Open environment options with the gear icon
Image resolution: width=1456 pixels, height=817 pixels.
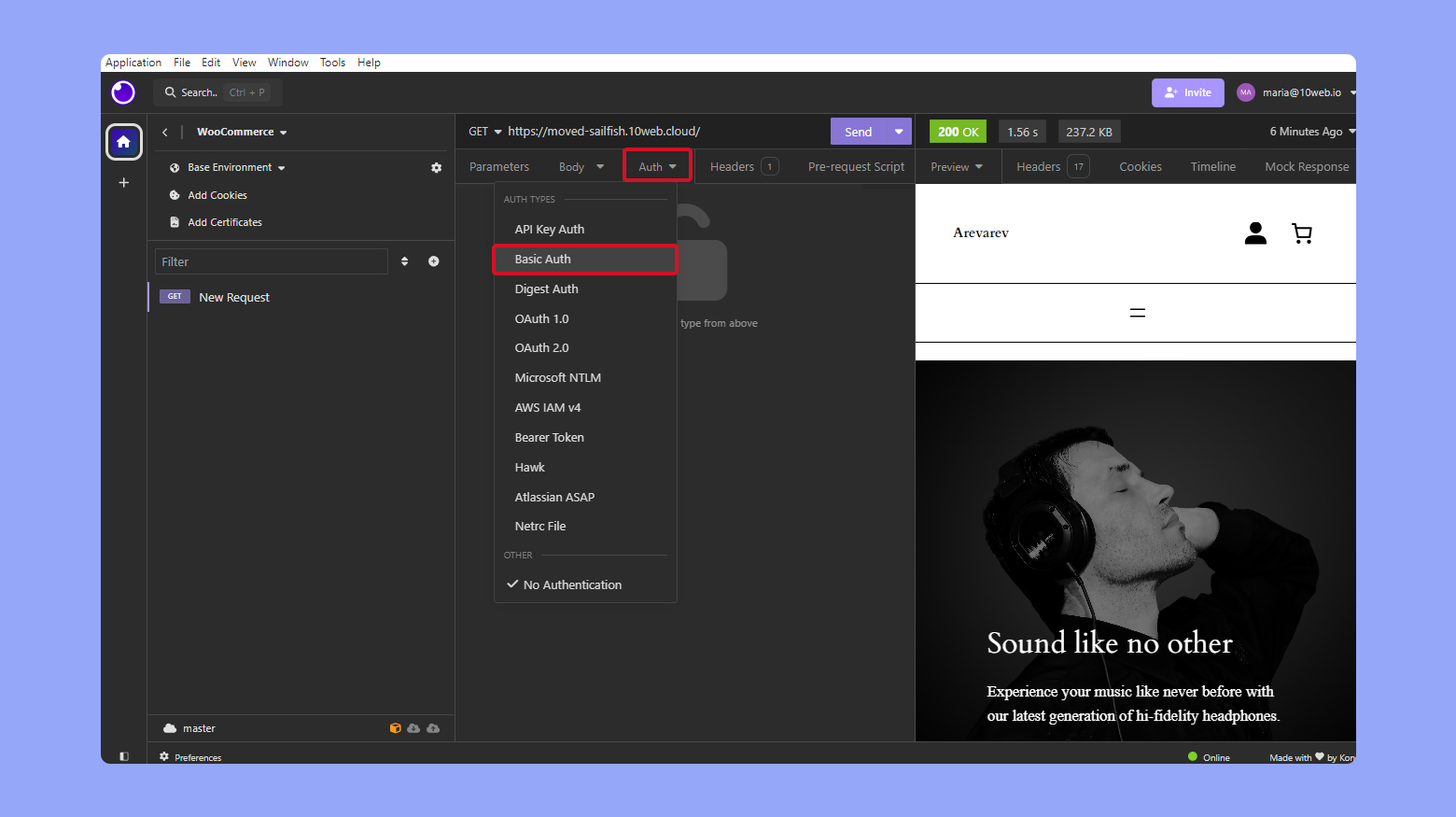tap(436, 167)
